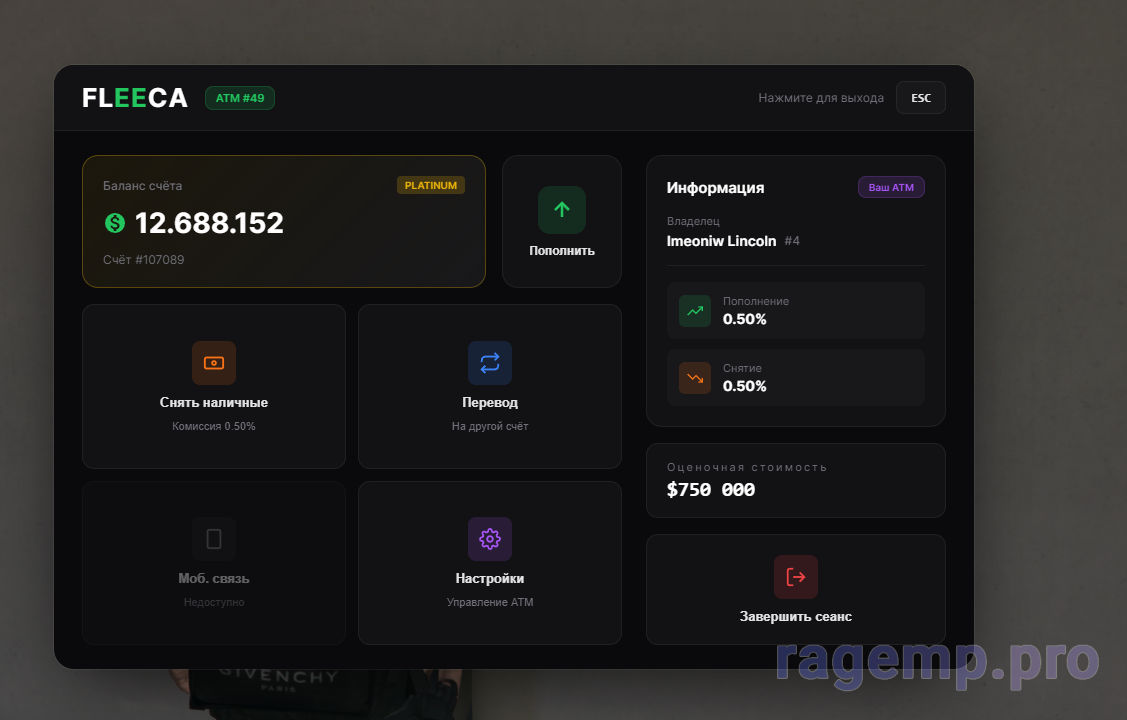The height and width of the screenshot is (720, 1127).
Task: Click the red end session exit icon
Action: [x=795, y=577]
